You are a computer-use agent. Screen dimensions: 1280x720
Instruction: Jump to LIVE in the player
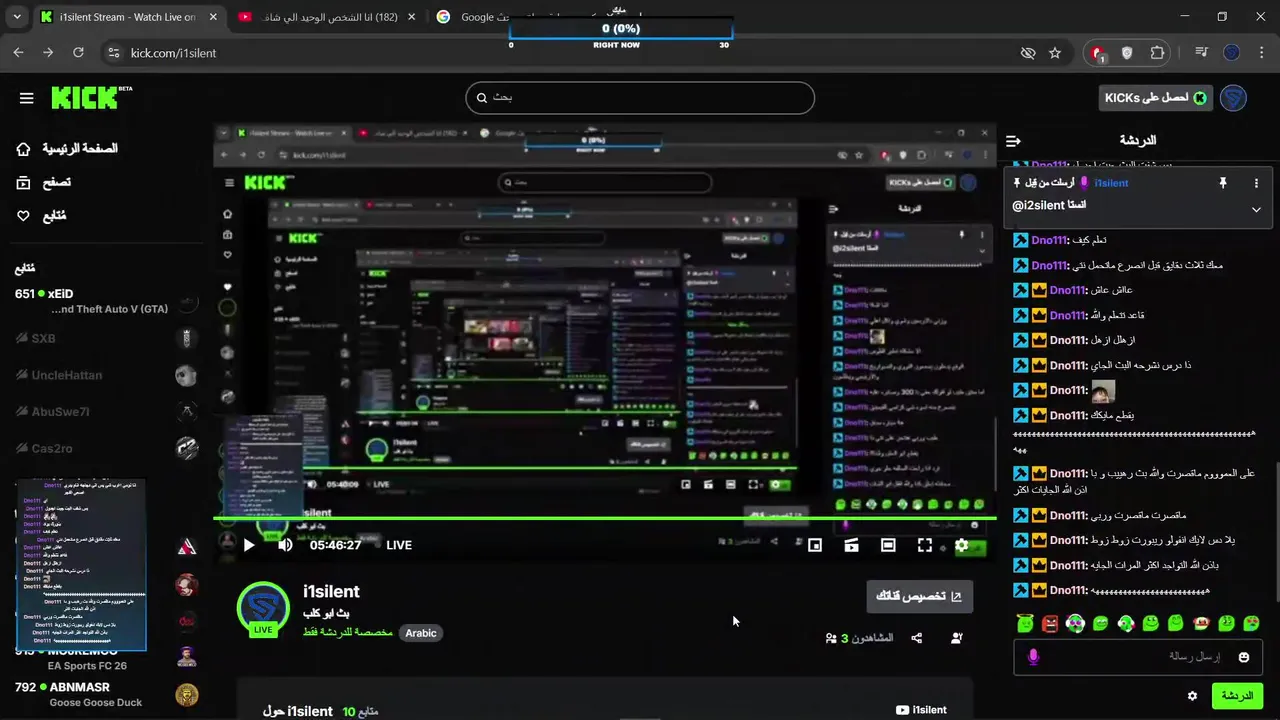399,545
